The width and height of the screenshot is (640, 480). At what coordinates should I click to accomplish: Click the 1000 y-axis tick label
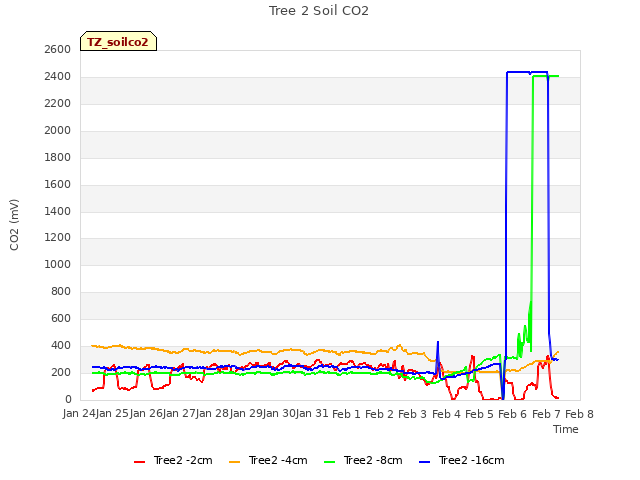pyautogui.click(x=58, y=264)
